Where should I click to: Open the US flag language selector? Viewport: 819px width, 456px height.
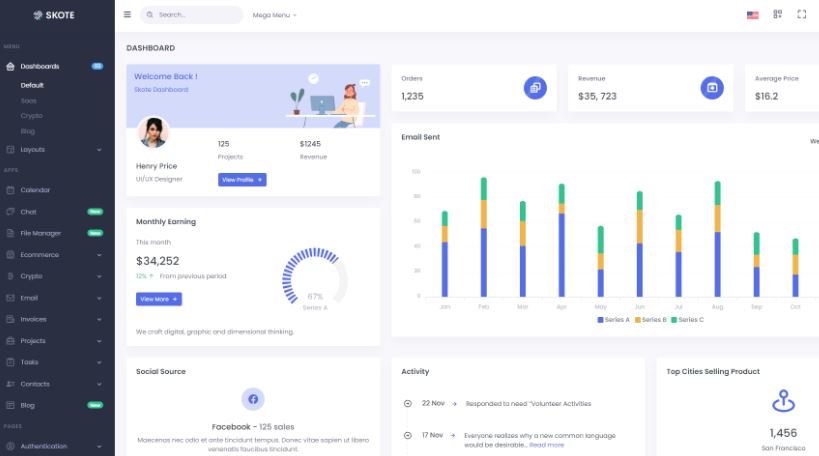pyautogui.click(x=753, y=15)
